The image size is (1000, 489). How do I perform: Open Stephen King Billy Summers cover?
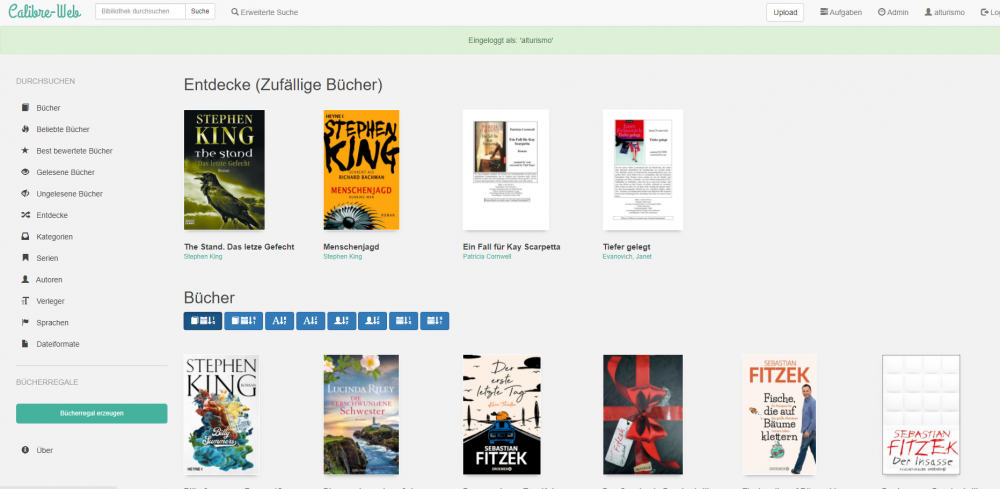coord(221,414)
